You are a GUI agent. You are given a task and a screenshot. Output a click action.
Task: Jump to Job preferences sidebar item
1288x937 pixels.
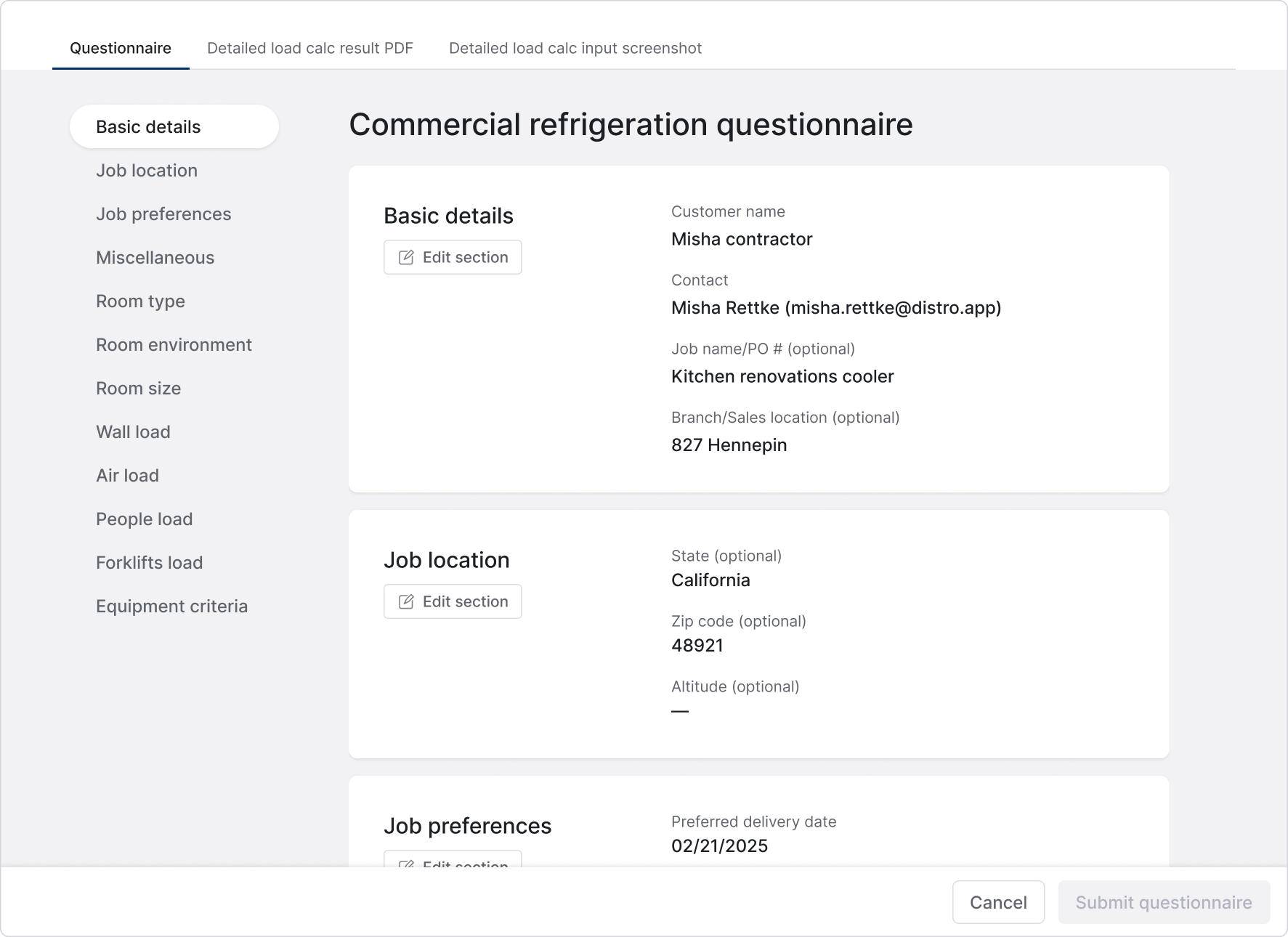point(163,214)
